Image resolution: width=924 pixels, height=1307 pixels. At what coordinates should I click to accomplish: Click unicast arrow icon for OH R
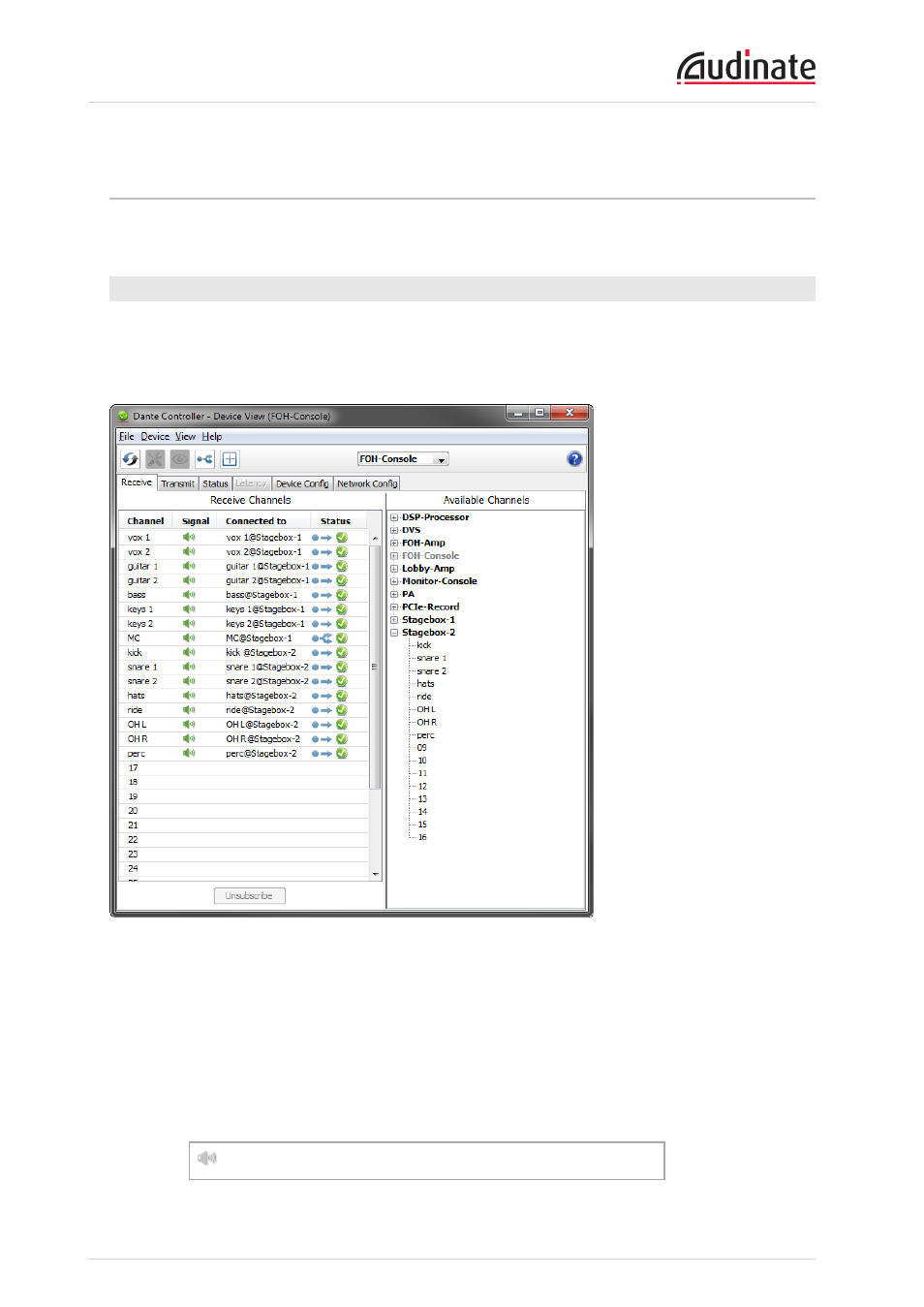coord(322,739)
